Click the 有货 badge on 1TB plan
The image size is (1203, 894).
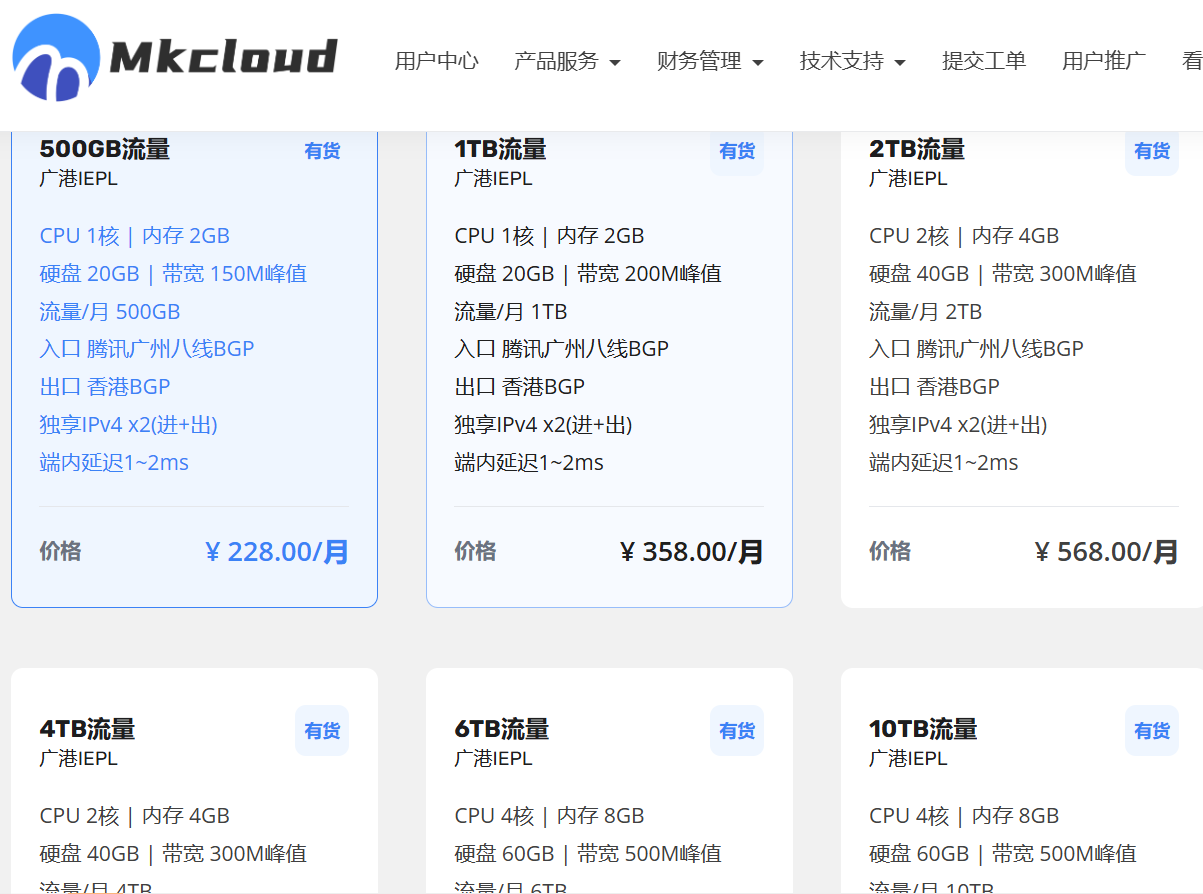point(737,151)
